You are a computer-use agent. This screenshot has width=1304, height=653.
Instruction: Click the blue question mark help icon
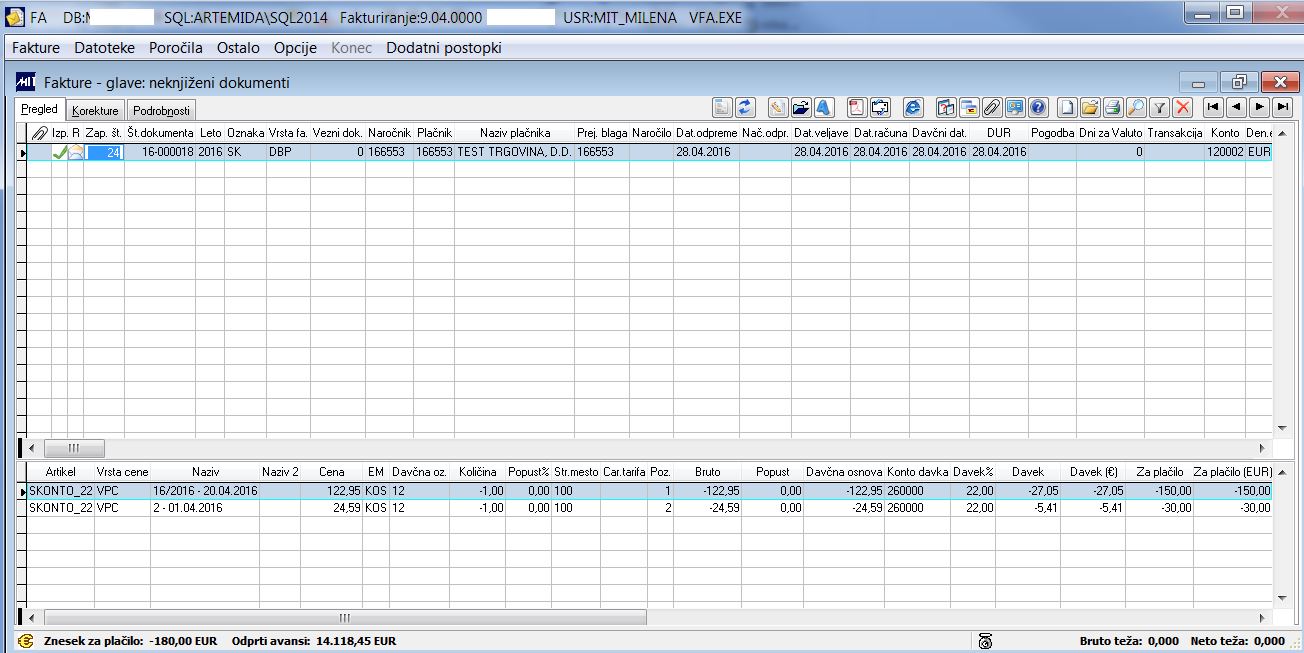pyautogui.click(x=1038, y=107)
